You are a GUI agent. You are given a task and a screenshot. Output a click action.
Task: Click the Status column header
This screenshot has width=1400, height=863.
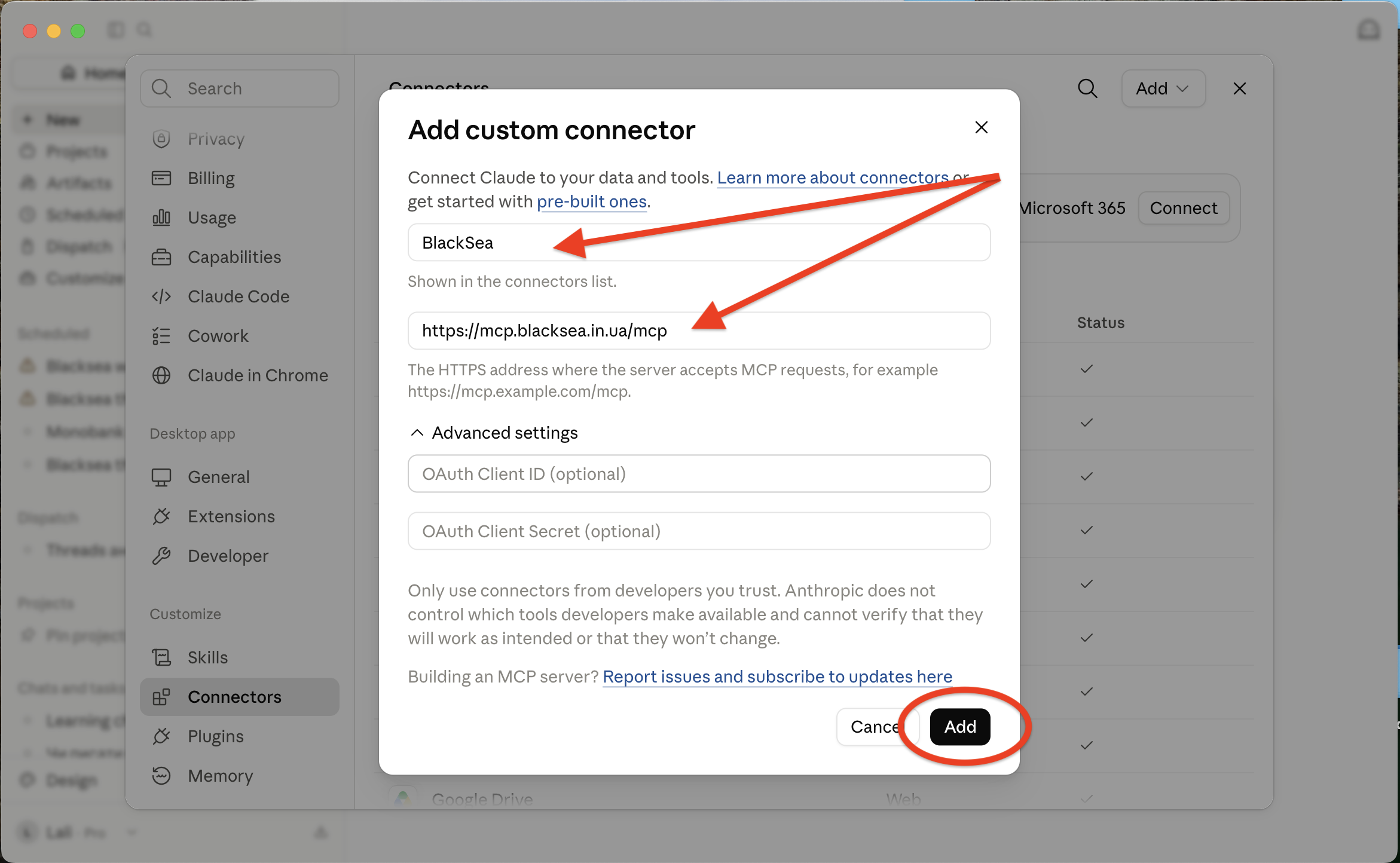(x=1101, y=323)
